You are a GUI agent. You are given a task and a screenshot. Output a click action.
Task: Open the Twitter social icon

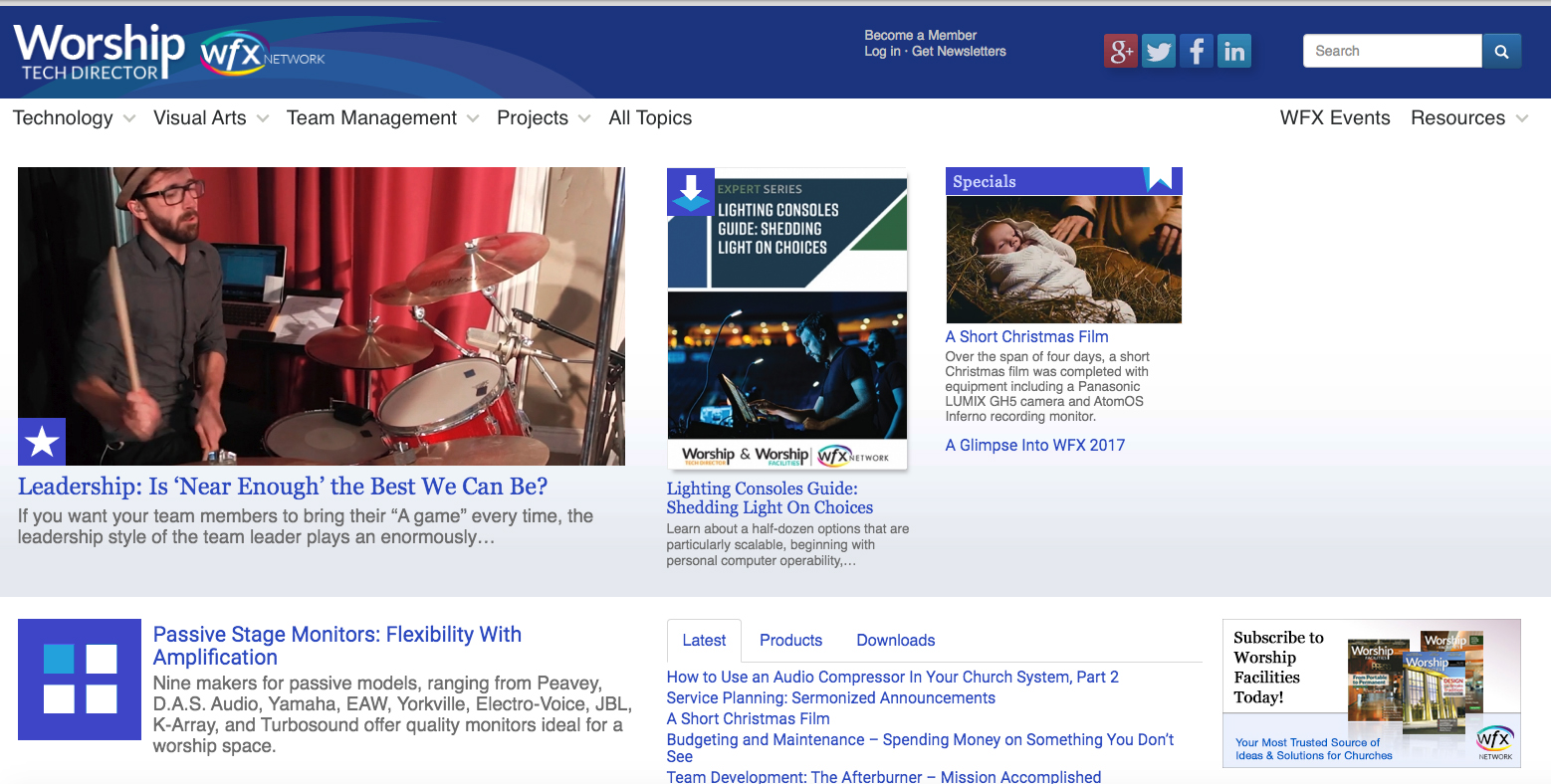(x=1159, y=51)
